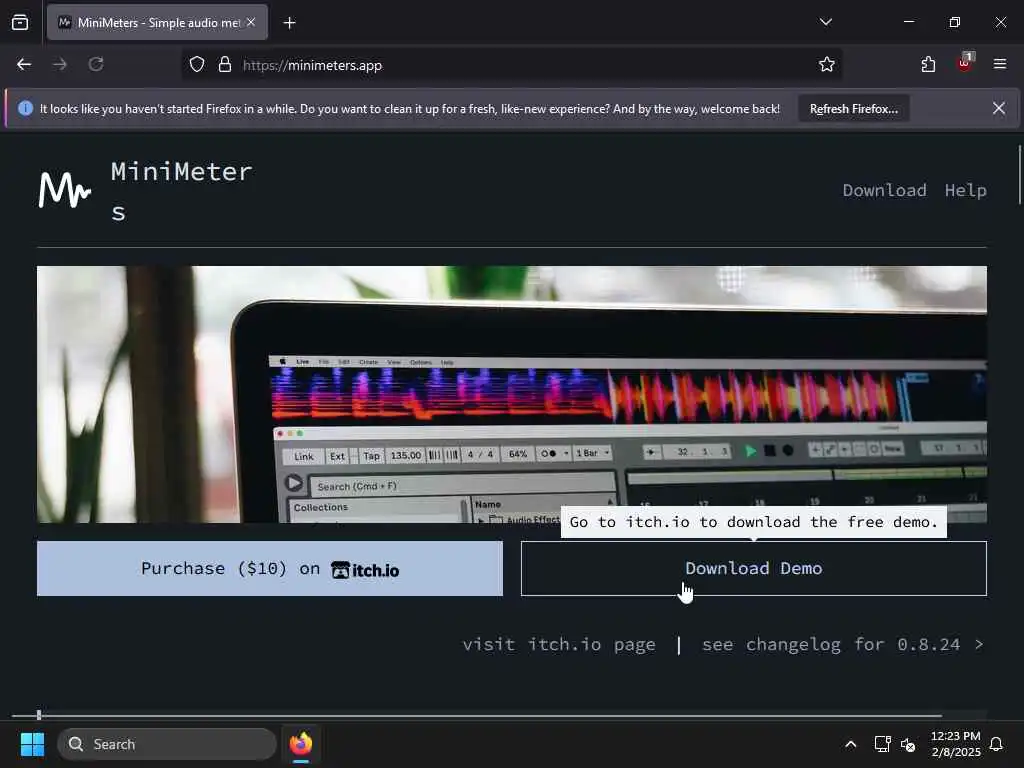Select the MiniMeters - Simple audio tab
Screen dimensions: 1024x768
click(157, 22)
